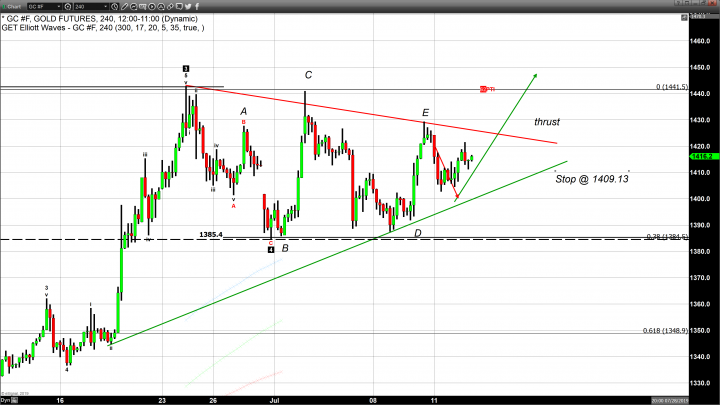Toggle the Dyn label at bottom-left
720x405 pixels.
(x=7, y=395)
